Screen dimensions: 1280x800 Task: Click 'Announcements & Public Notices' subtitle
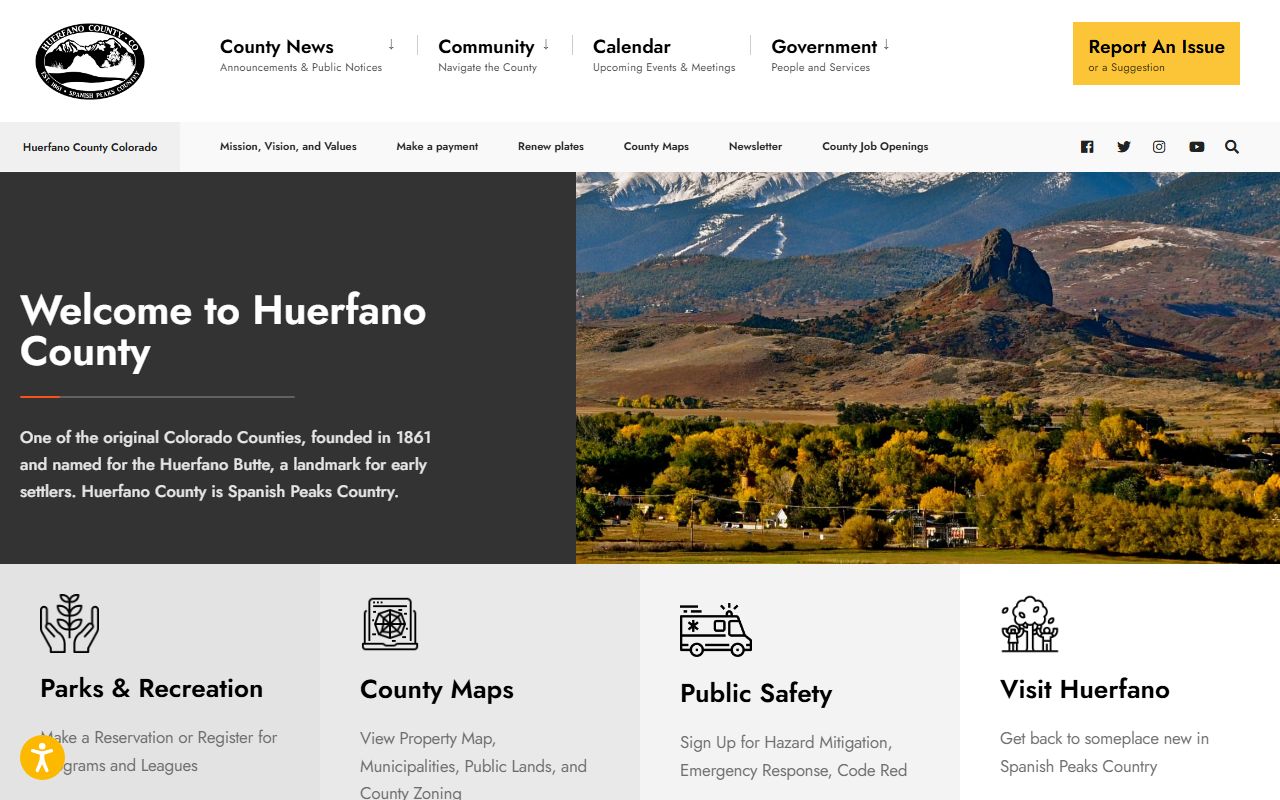[x=301, y=68]
